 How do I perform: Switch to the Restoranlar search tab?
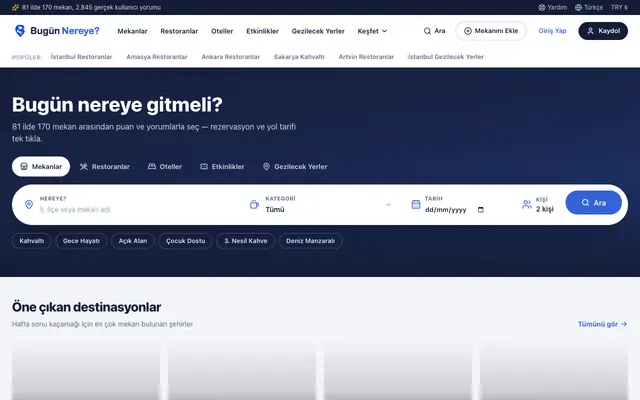click(105, 167)
